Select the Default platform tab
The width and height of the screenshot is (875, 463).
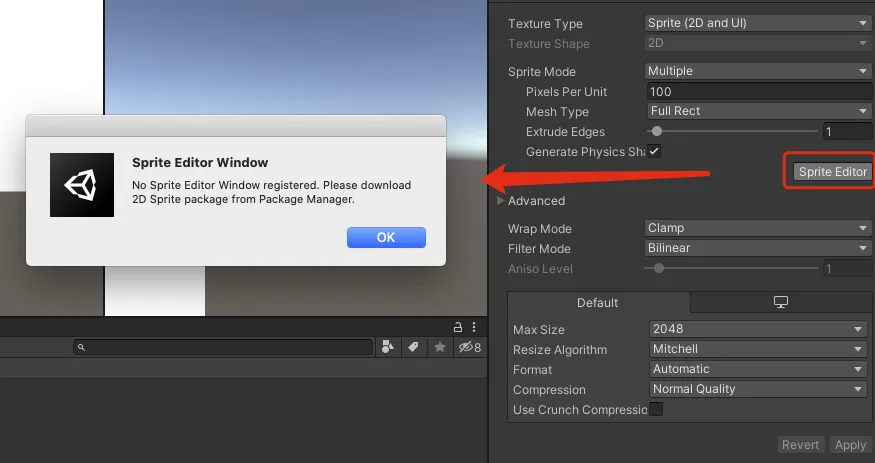[x=598, y=302]
